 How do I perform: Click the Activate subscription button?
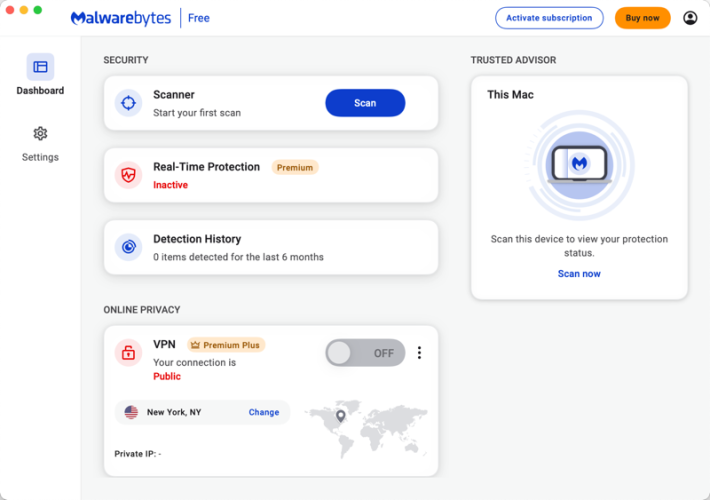click(x=549, y=18)
